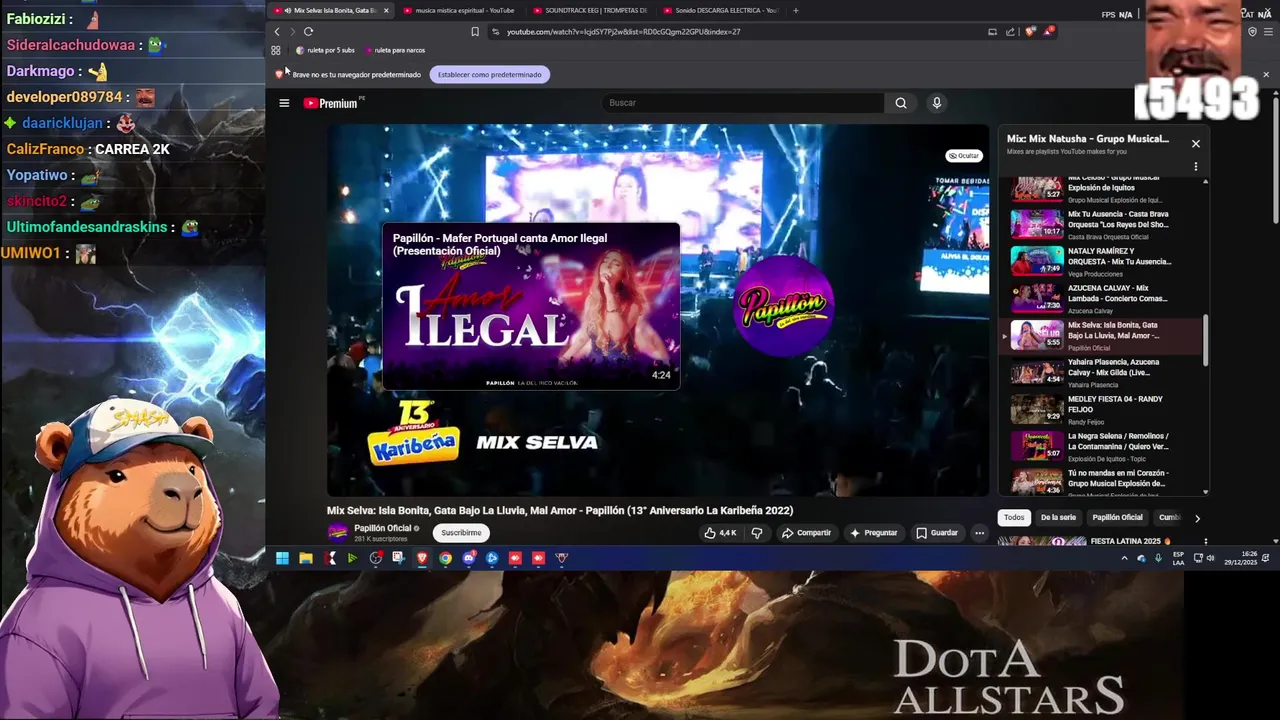1280x720 pixels.
Task: Open the YouTube guide hamburger menu
Action: [284, 103]
